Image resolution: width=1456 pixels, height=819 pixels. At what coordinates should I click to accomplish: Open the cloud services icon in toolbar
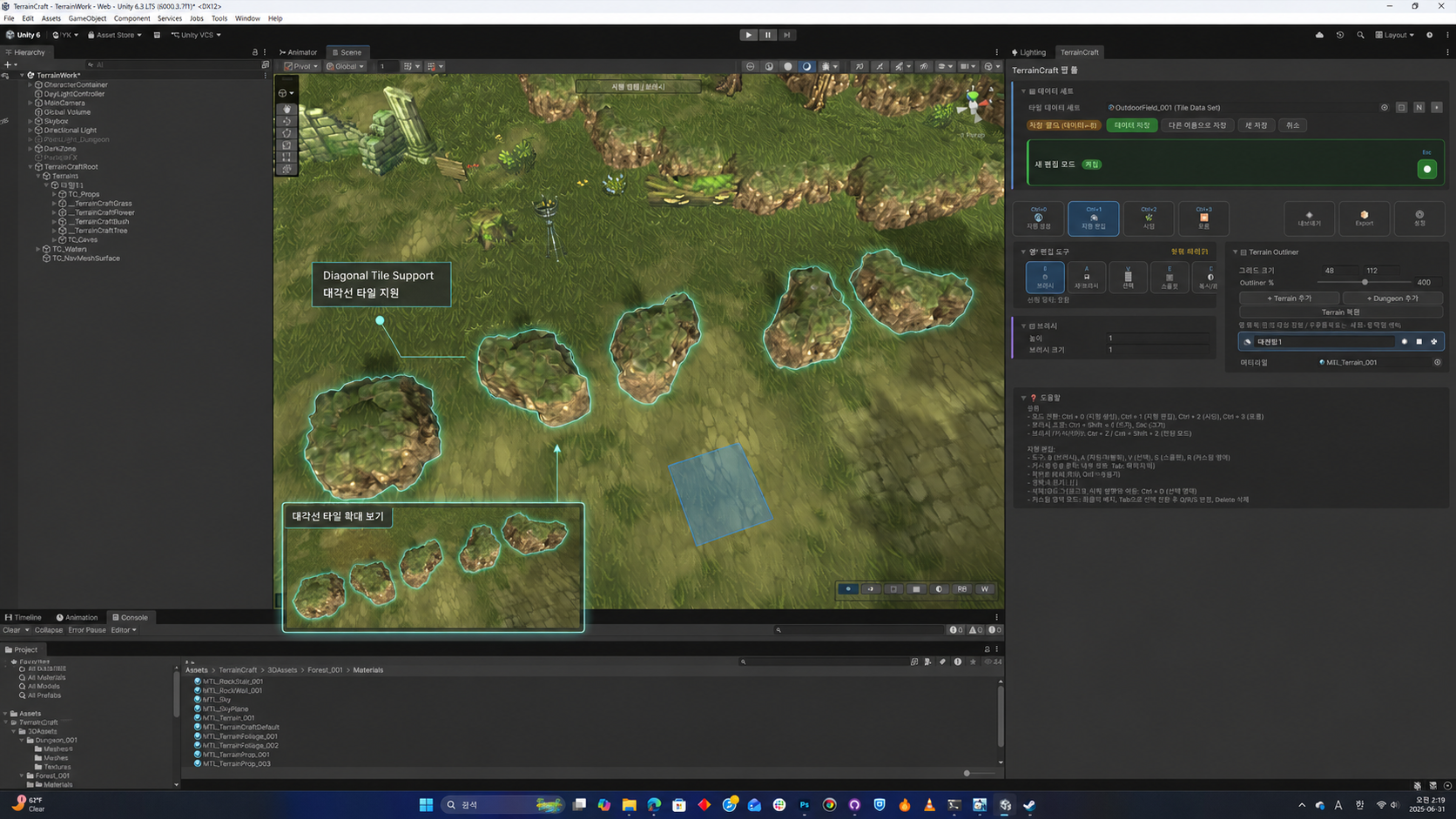(1319, 35)
